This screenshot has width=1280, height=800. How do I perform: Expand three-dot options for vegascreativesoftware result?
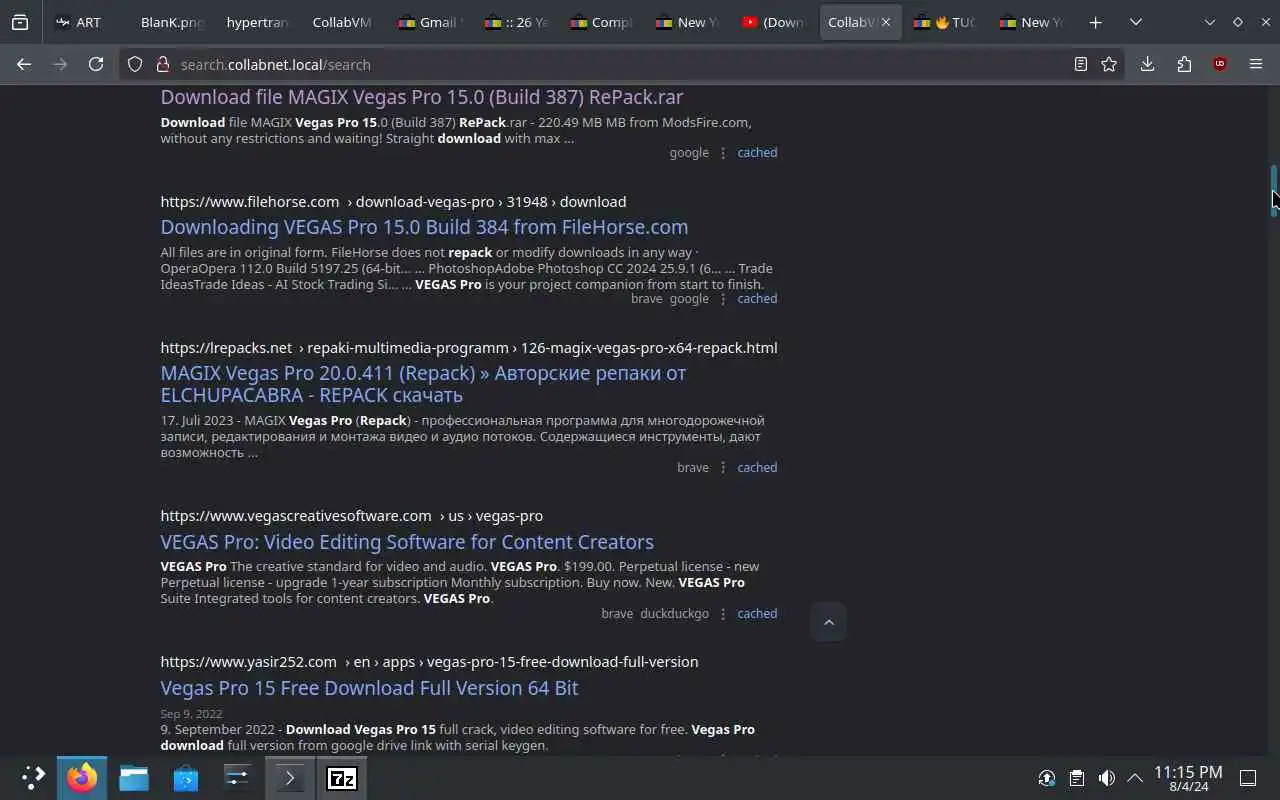(x=723, y=614)
